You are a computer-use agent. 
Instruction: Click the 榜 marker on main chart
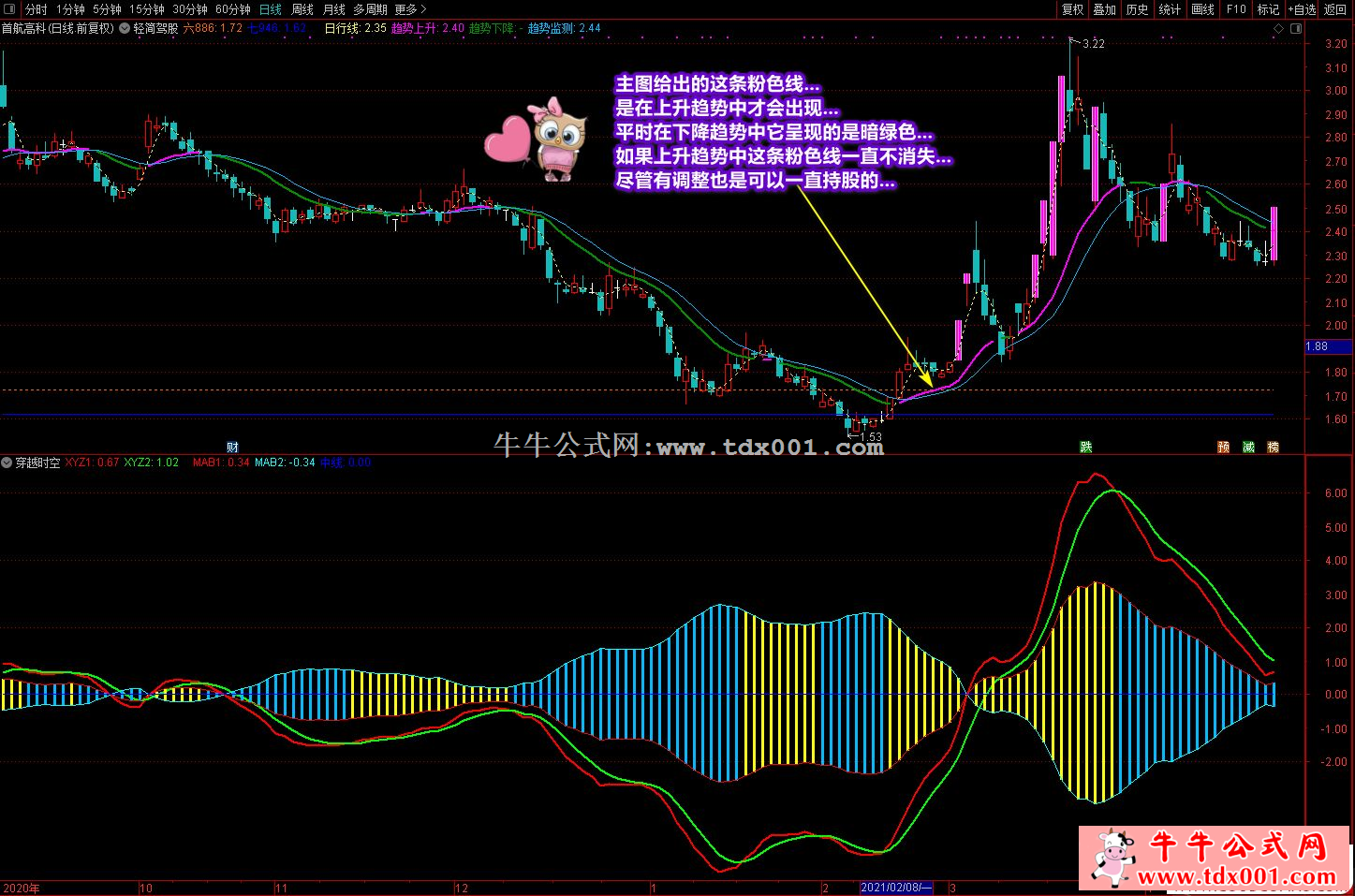point(1273,448)
